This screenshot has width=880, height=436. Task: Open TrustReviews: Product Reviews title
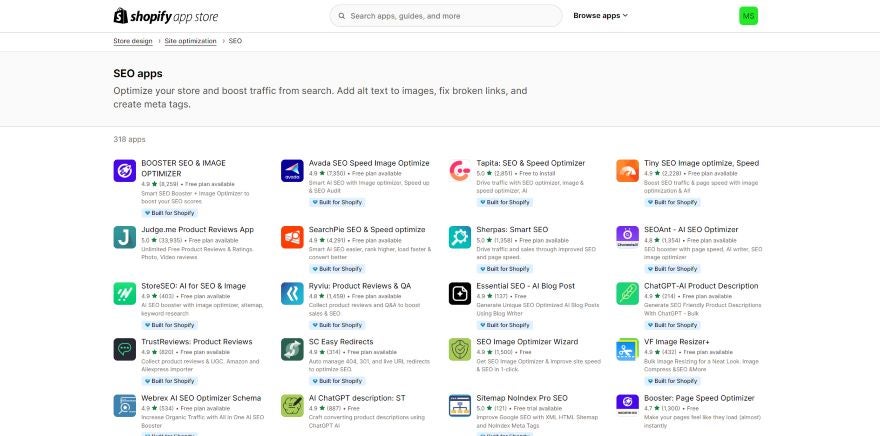pyautogui.click(x=197, y=341)
